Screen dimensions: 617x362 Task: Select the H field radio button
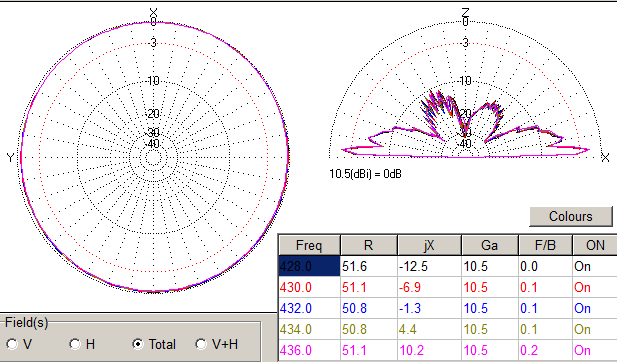point(75,344)
